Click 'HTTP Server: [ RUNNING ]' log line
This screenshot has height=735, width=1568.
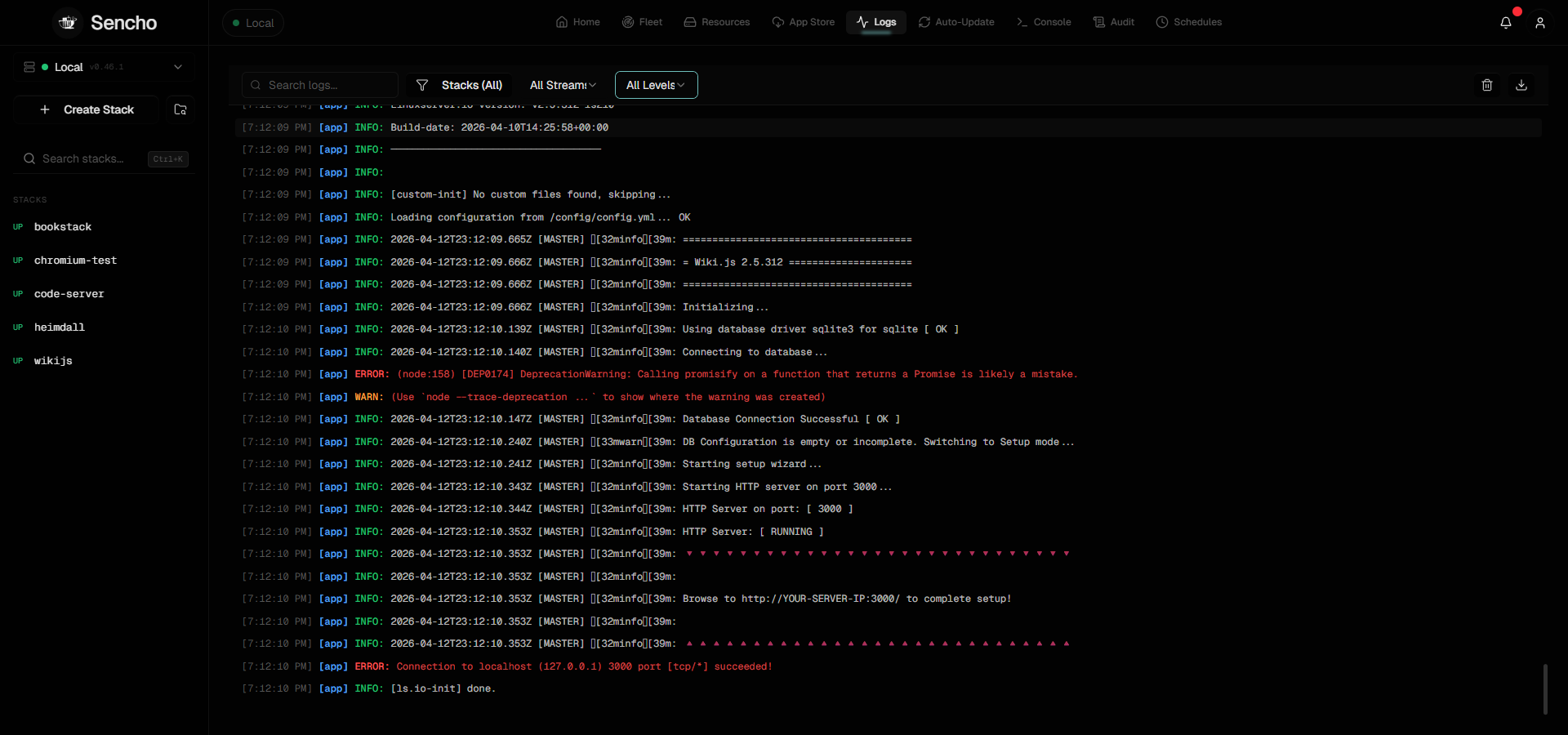(889, 532)
